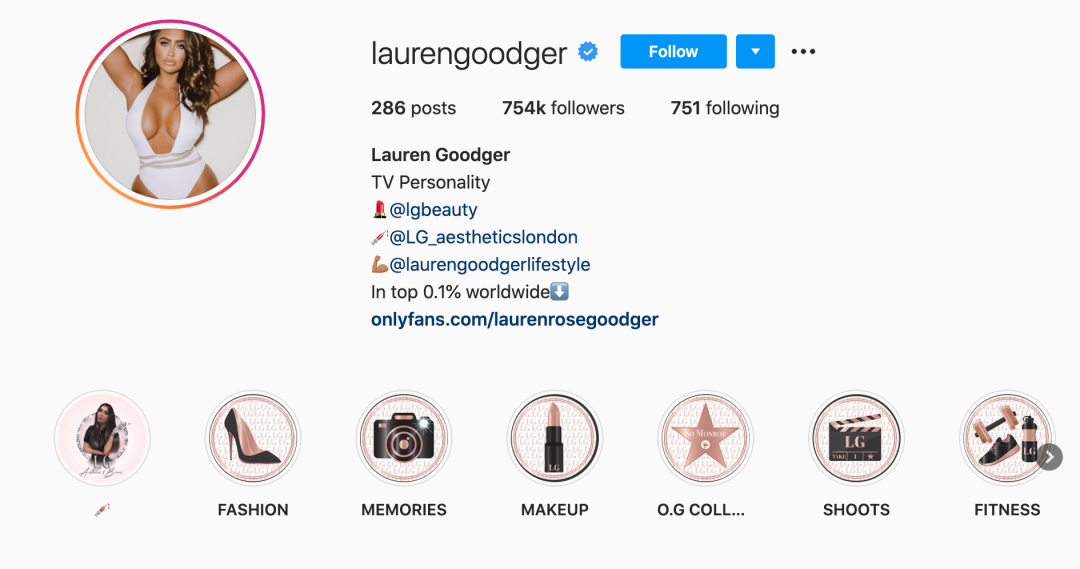1080x569 pixels.
Task: Click the blue verified badge next to username
Action: [588, 52]
